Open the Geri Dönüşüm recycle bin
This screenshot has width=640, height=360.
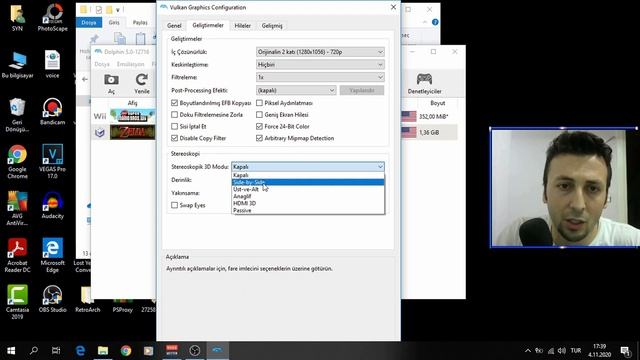click(x=17, y=115)
